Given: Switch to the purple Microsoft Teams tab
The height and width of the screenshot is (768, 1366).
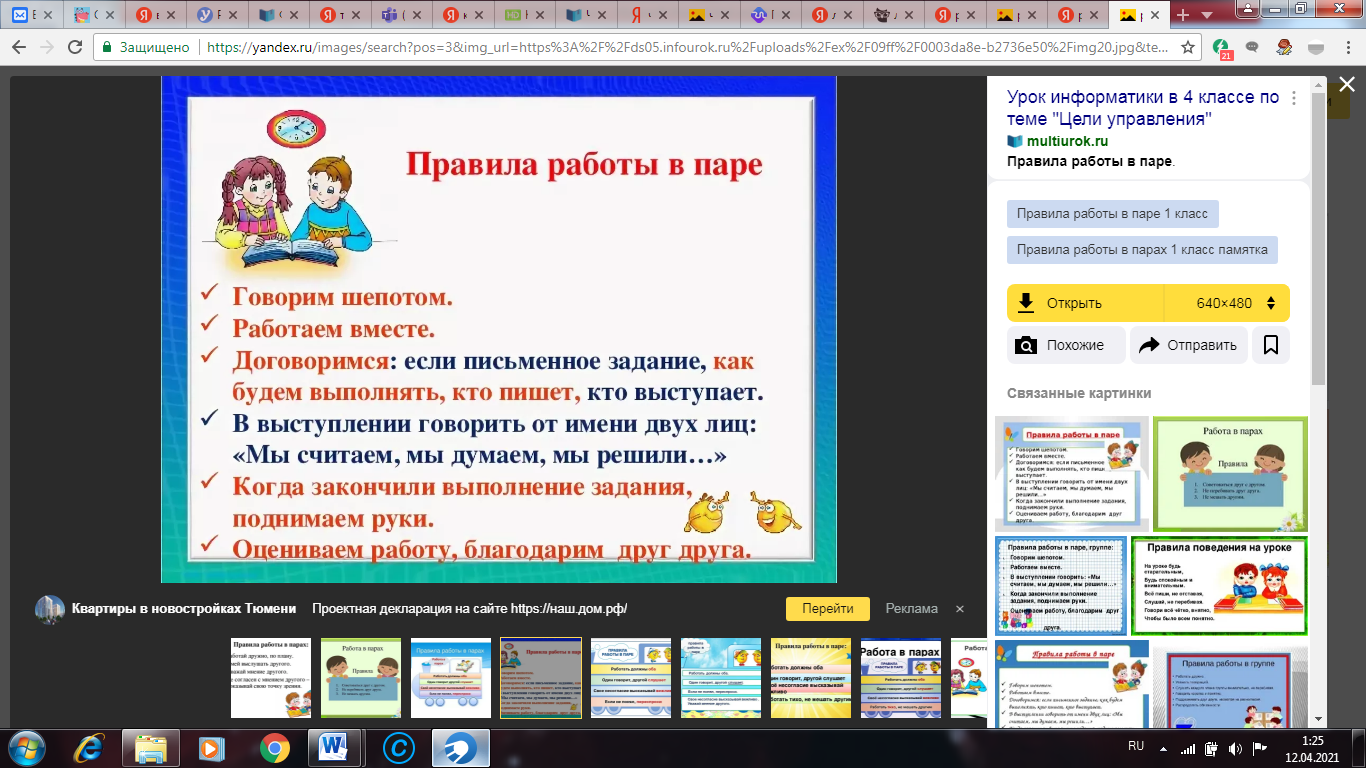Looking at the screenshot, I should [402, 15].
